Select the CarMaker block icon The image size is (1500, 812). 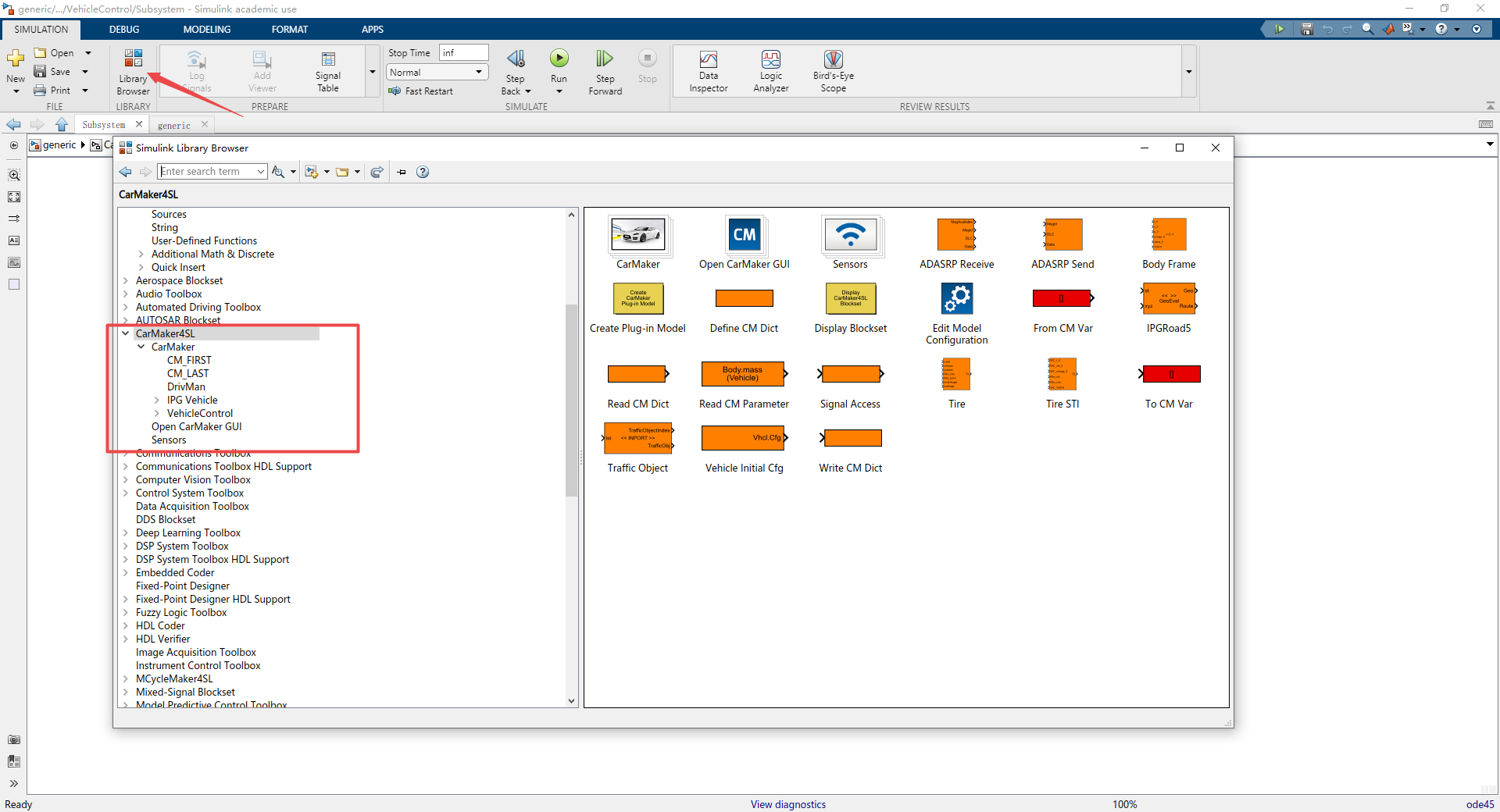click(x=638, y=235)
